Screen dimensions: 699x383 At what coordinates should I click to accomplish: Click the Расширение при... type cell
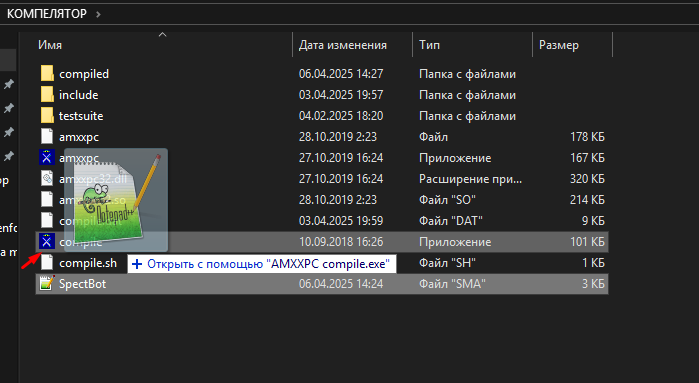pos(470,179)
